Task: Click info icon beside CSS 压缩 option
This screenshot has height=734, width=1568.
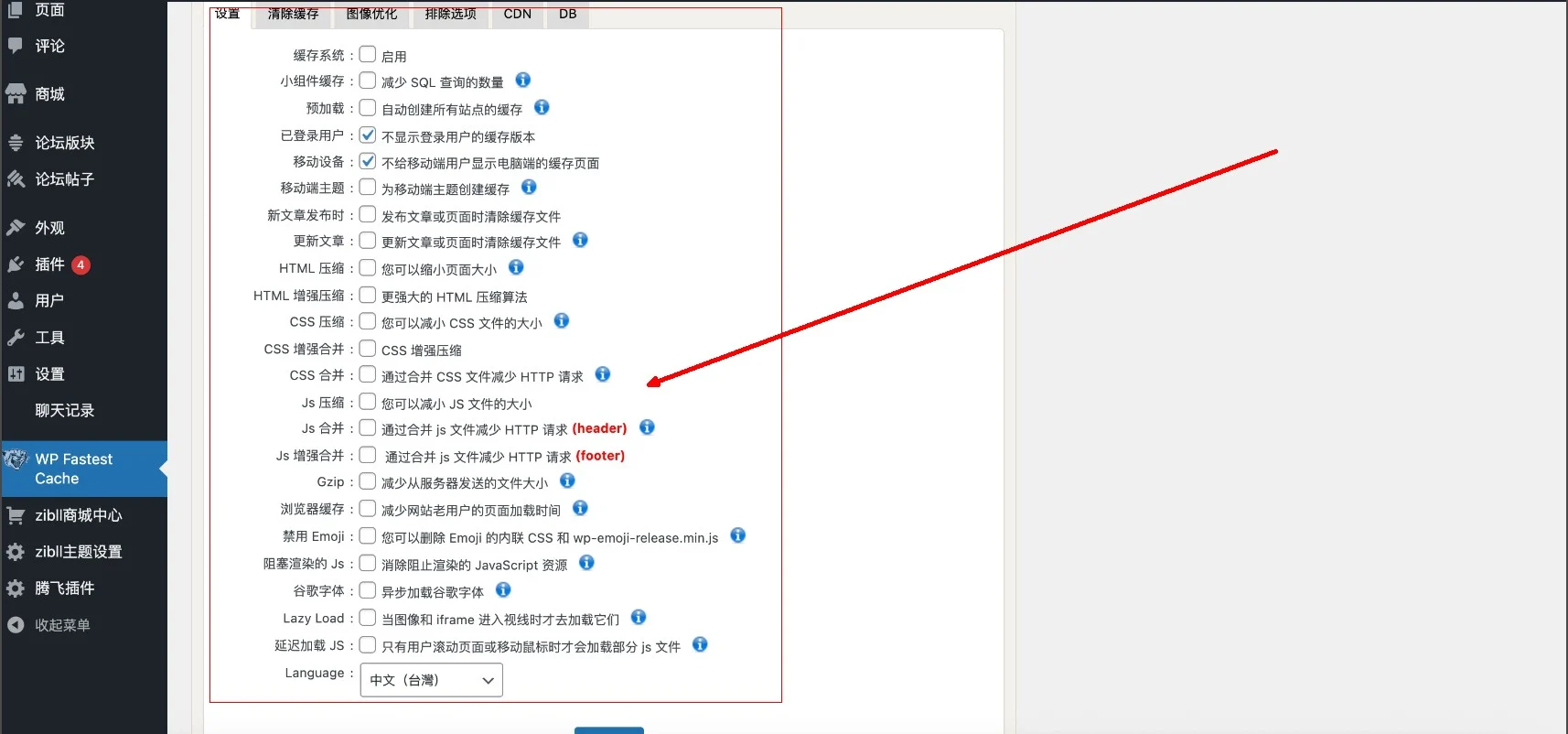Action: 562,321
